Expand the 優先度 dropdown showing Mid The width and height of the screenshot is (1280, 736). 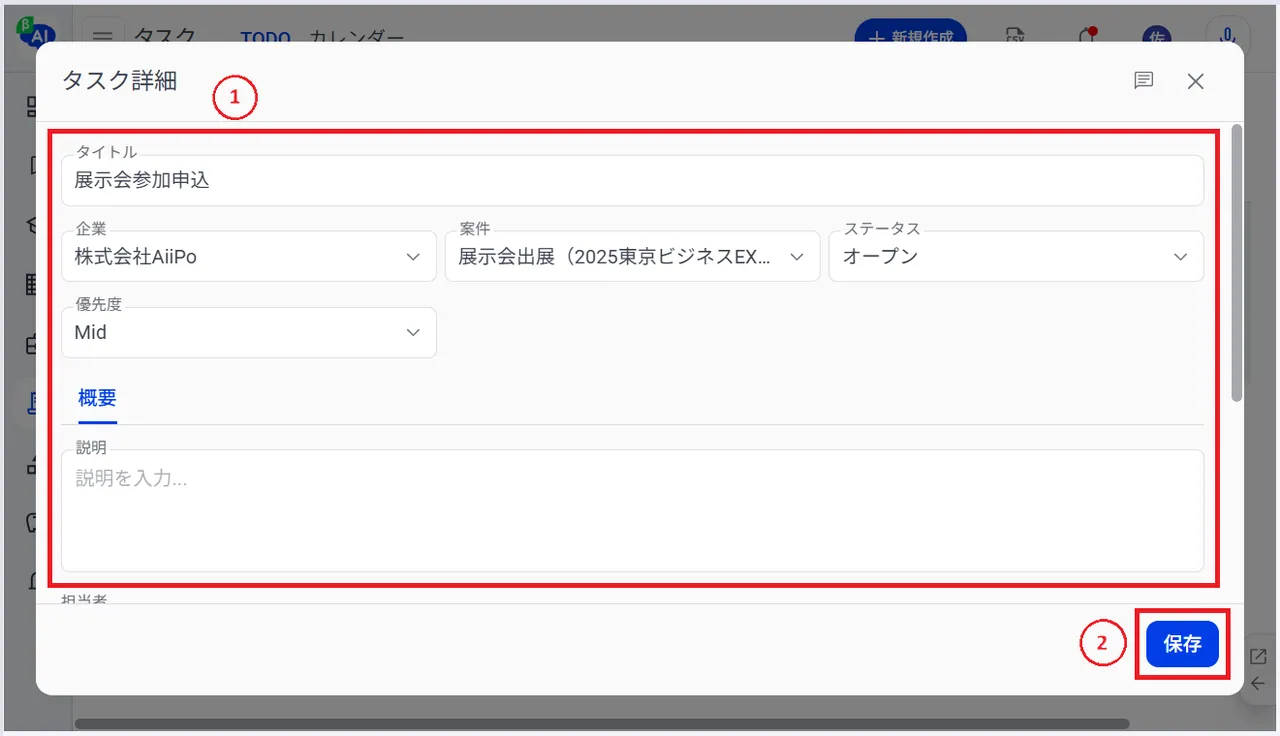(249, 333)
